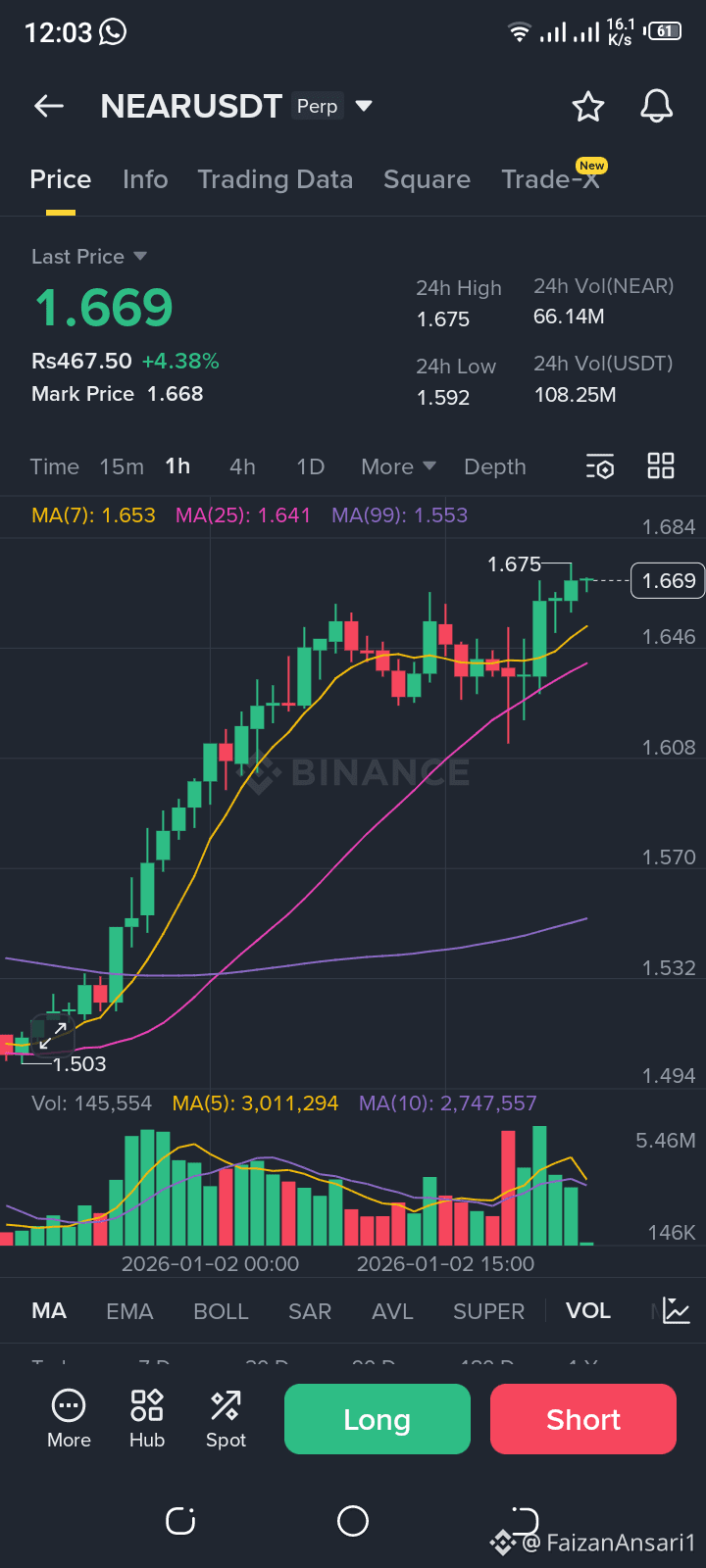Tap the battery indicator in status bar
The height and width of the screenshot is (1568, 706).
(664, 31)
